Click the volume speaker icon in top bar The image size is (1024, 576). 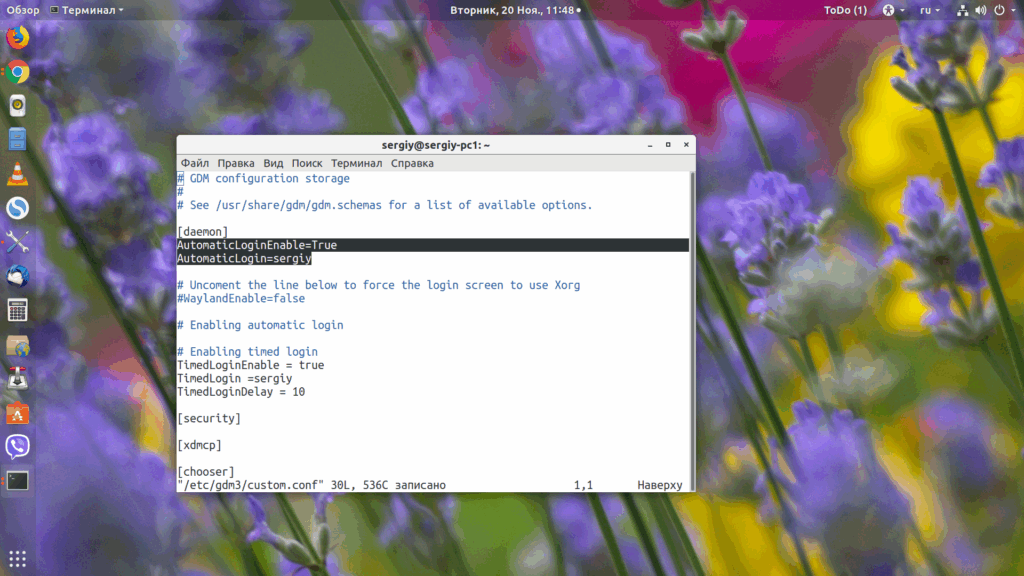pyautogui.click(x=980, y=10)
